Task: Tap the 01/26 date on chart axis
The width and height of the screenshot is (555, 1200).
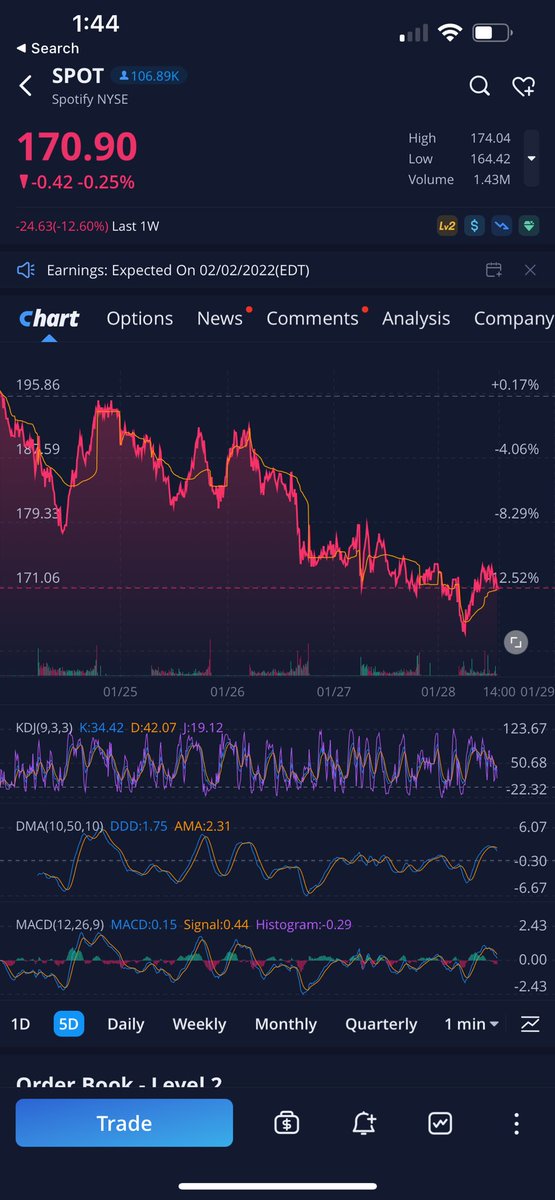Action: point(227,691)
